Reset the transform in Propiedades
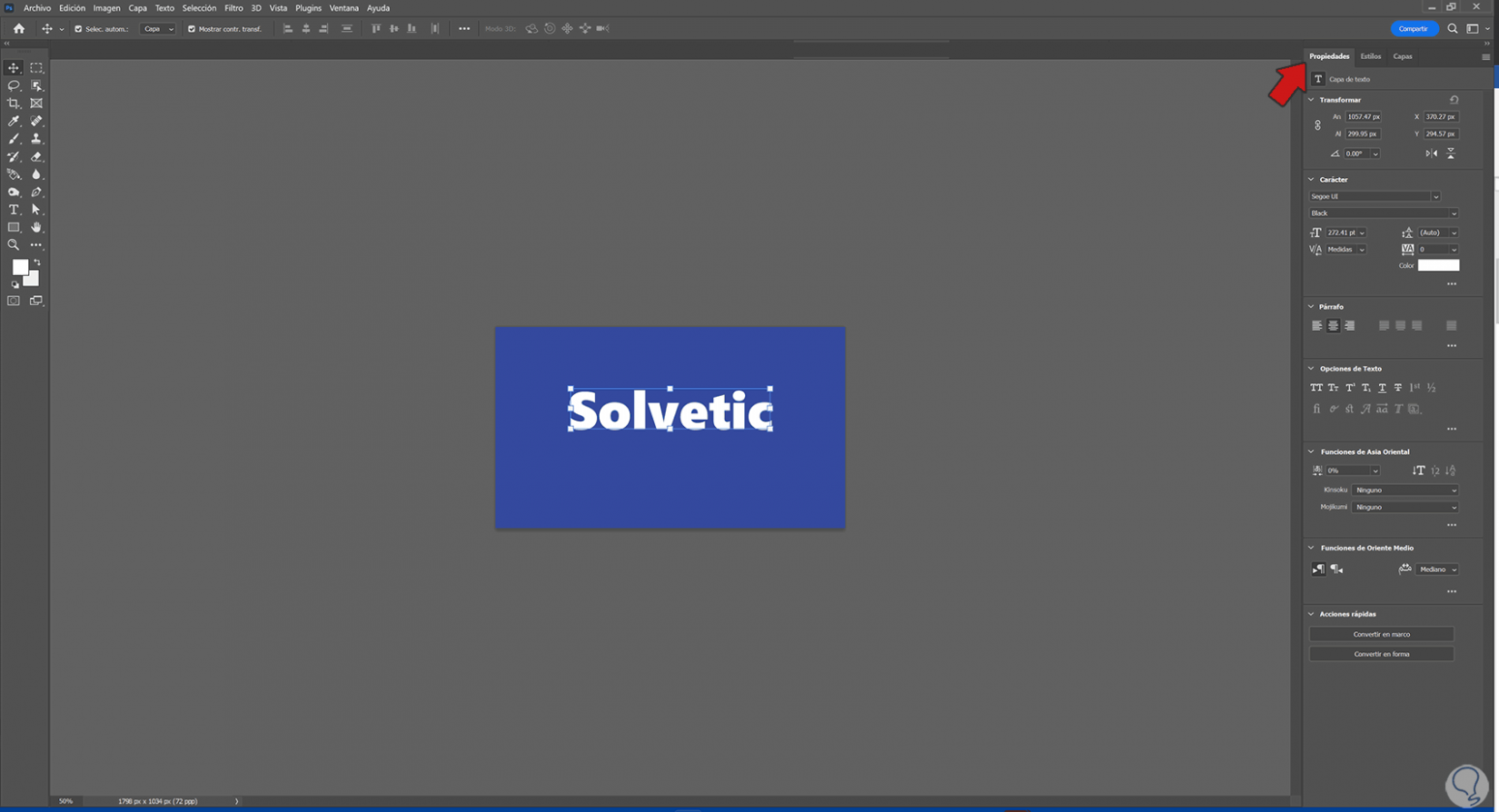The height and width of the screenshot is (812, 1499). point(1454,100)
